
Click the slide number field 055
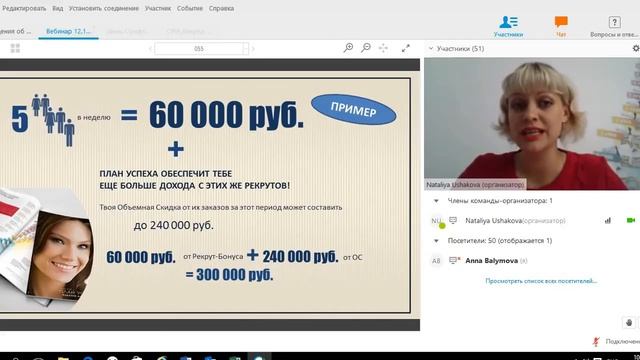click(x=199, y=49)
